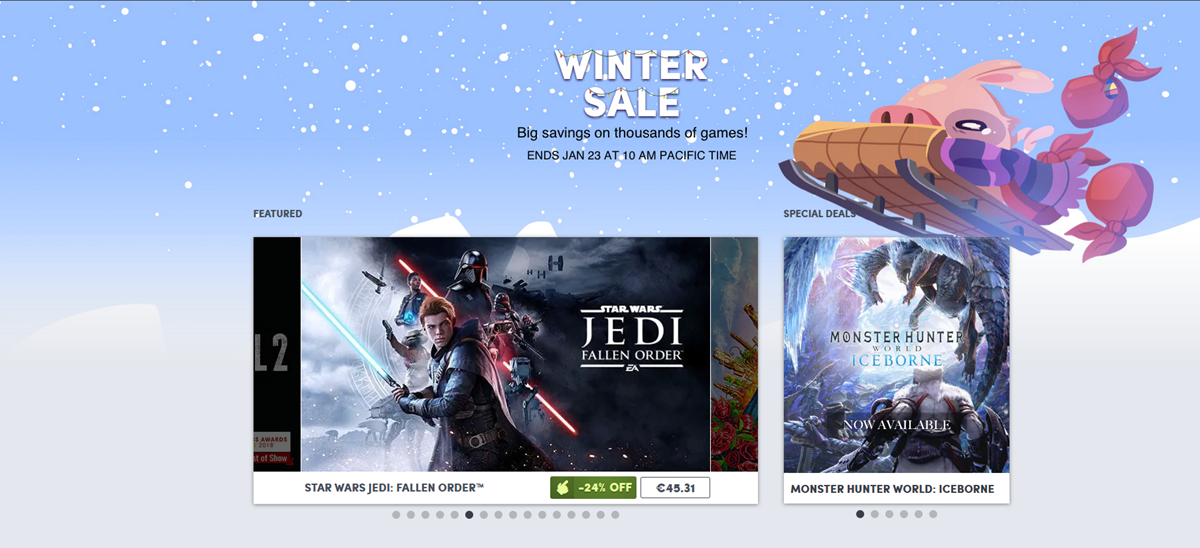Viewport: 1200px width, 548px height.
Task: Select the currently active sixth featured carousel dot
Action: click(469, 515)
